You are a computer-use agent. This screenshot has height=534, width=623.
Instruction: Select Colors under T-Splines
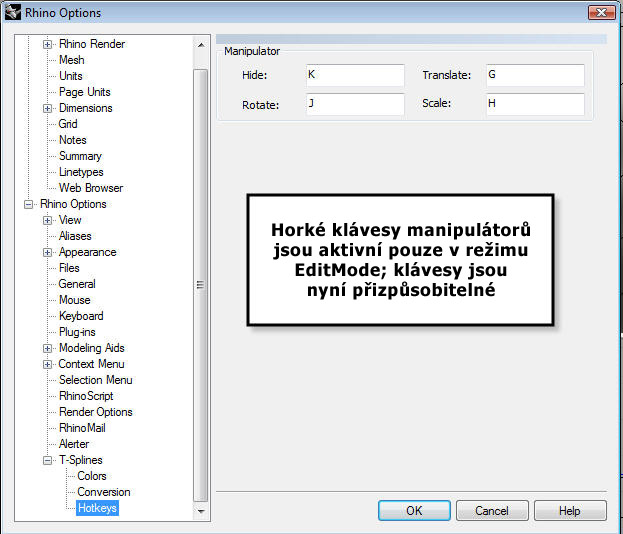click(x=92, y=476)
